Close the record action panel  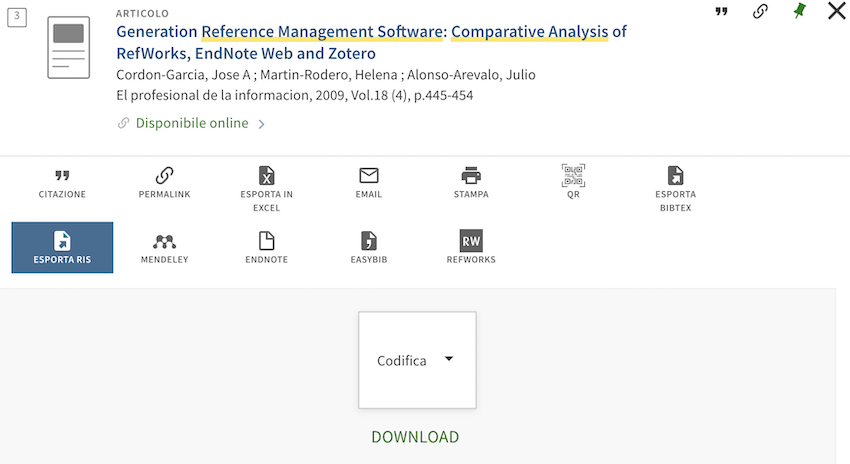[x=836, y=10]
